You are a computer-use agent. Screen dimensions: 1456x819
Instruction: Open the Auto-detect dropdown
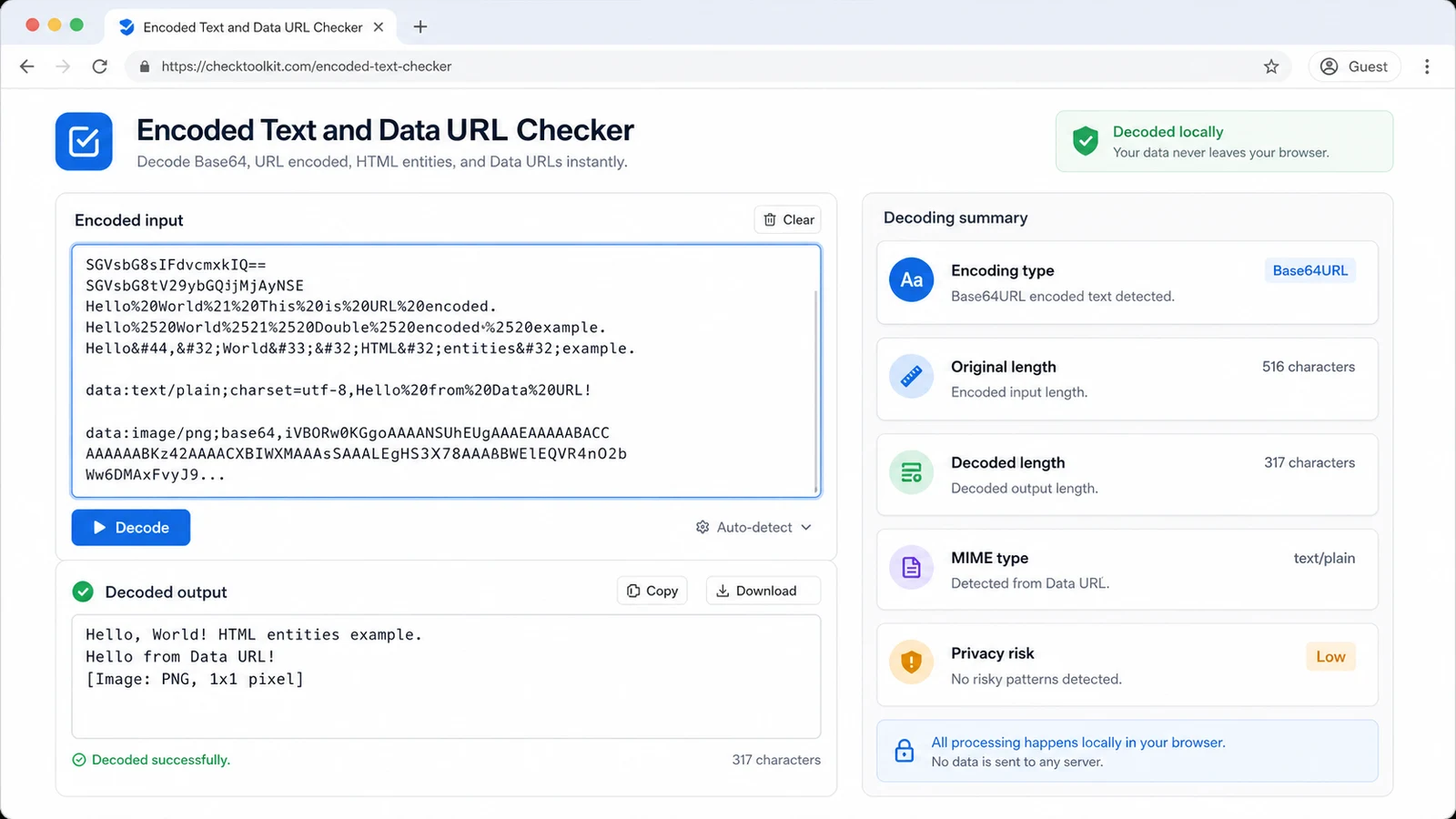[x=753, y=527]
